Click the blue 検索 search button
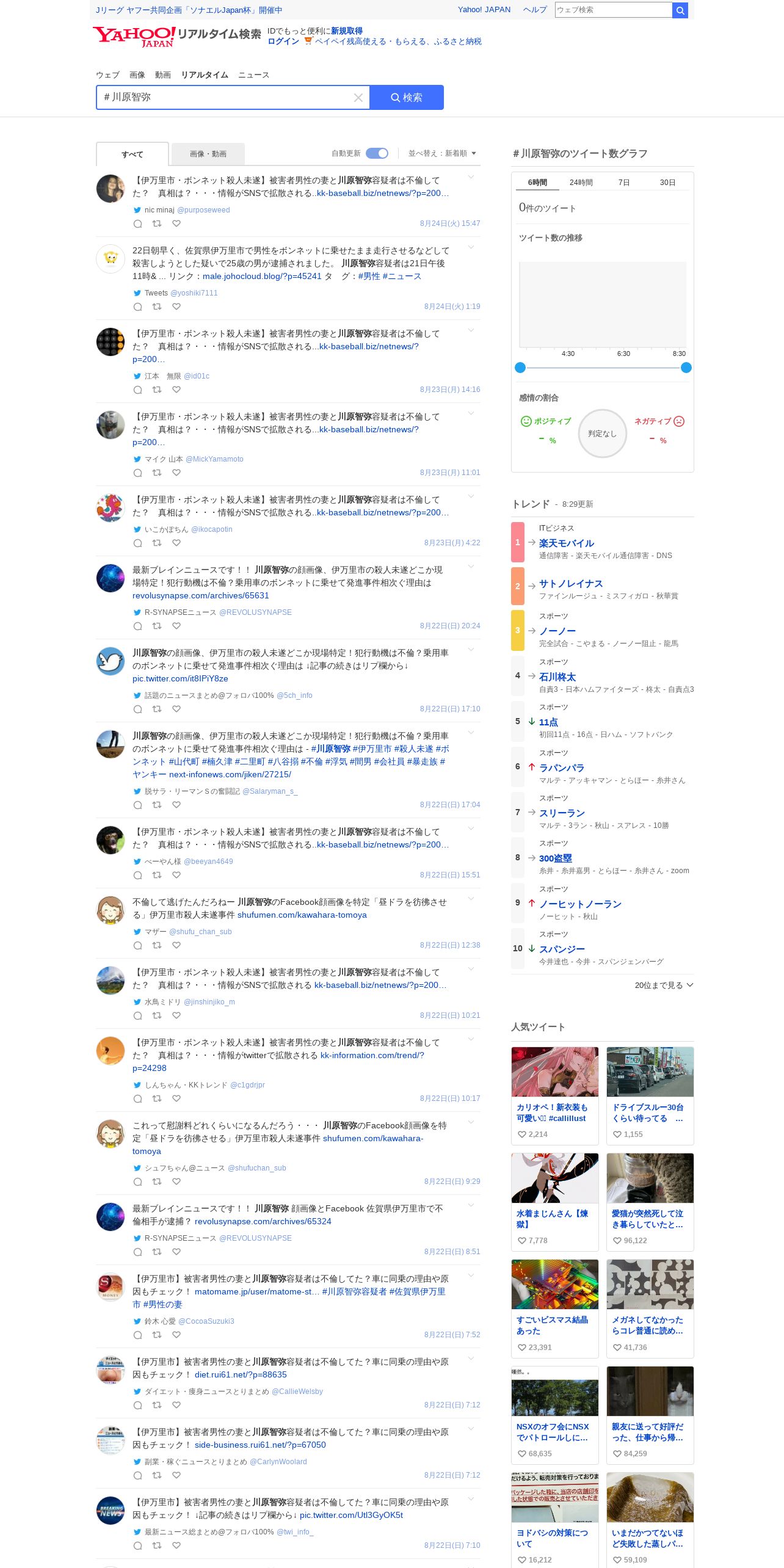784x1568 pixels. [407, 98]
